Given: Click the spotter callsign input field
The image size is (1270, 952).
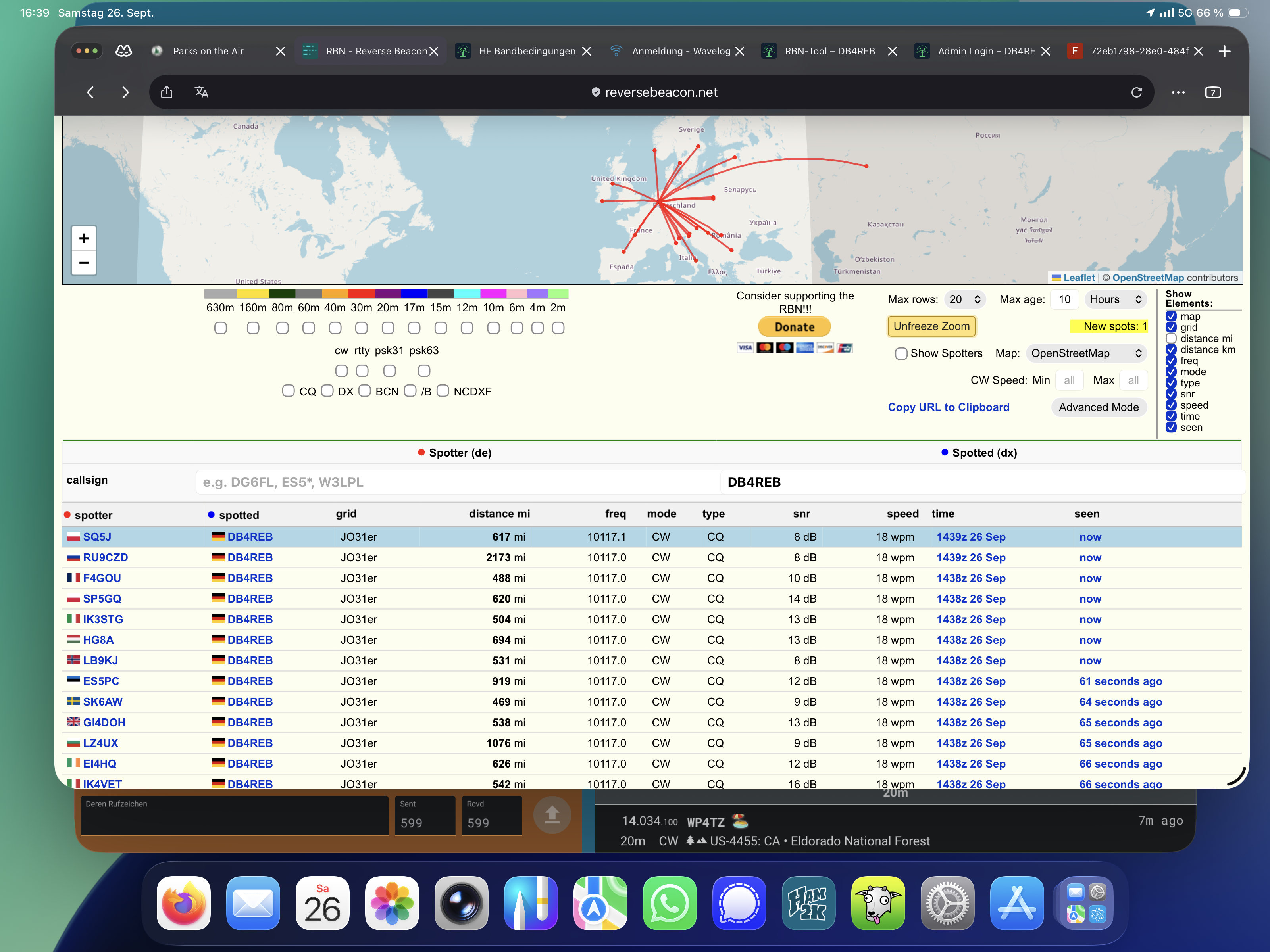Looking at the screenshot, I should (458, 482).
